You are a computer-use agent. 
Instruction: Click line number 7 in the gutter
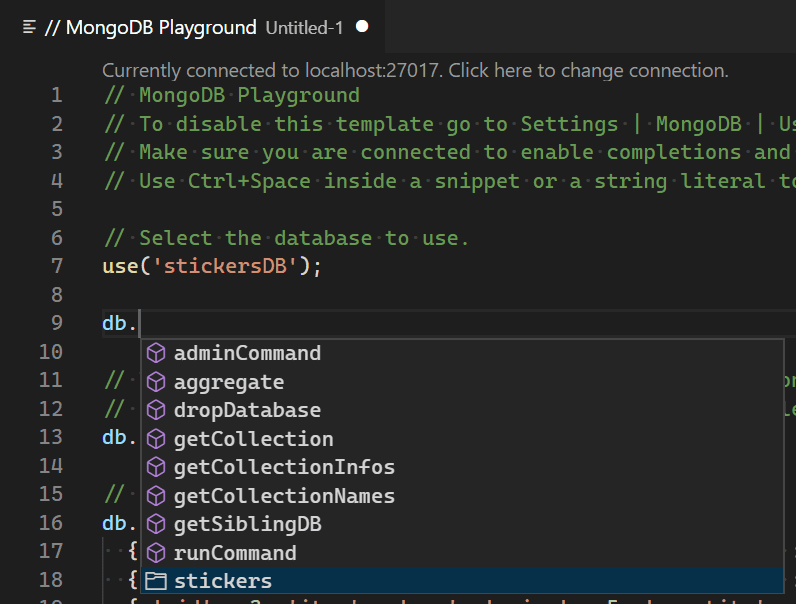55,266
